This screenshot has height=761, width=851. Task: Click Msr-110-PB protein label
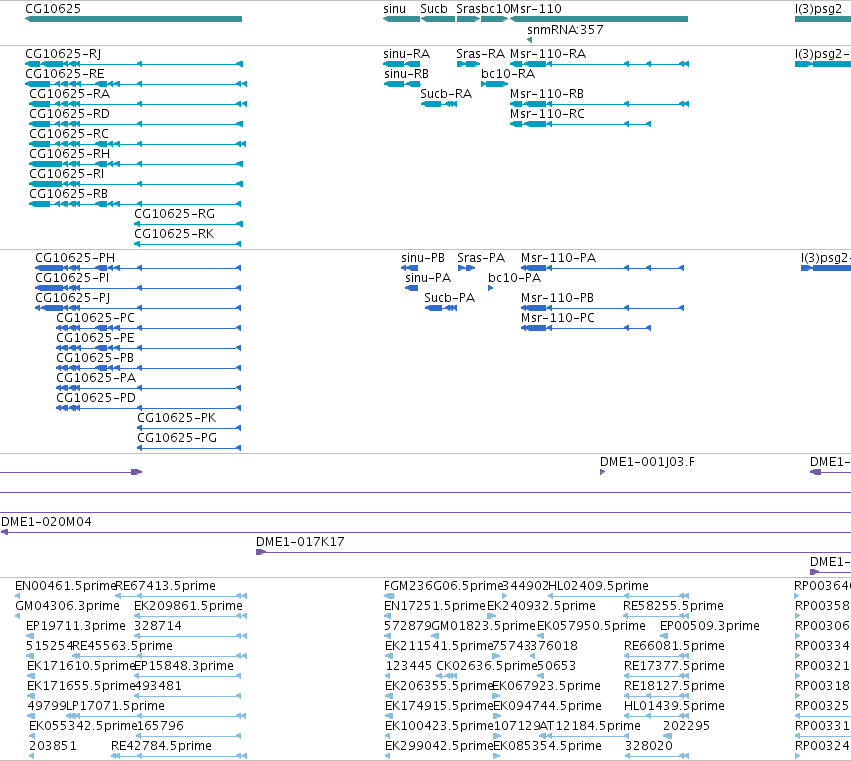point(557,298)
